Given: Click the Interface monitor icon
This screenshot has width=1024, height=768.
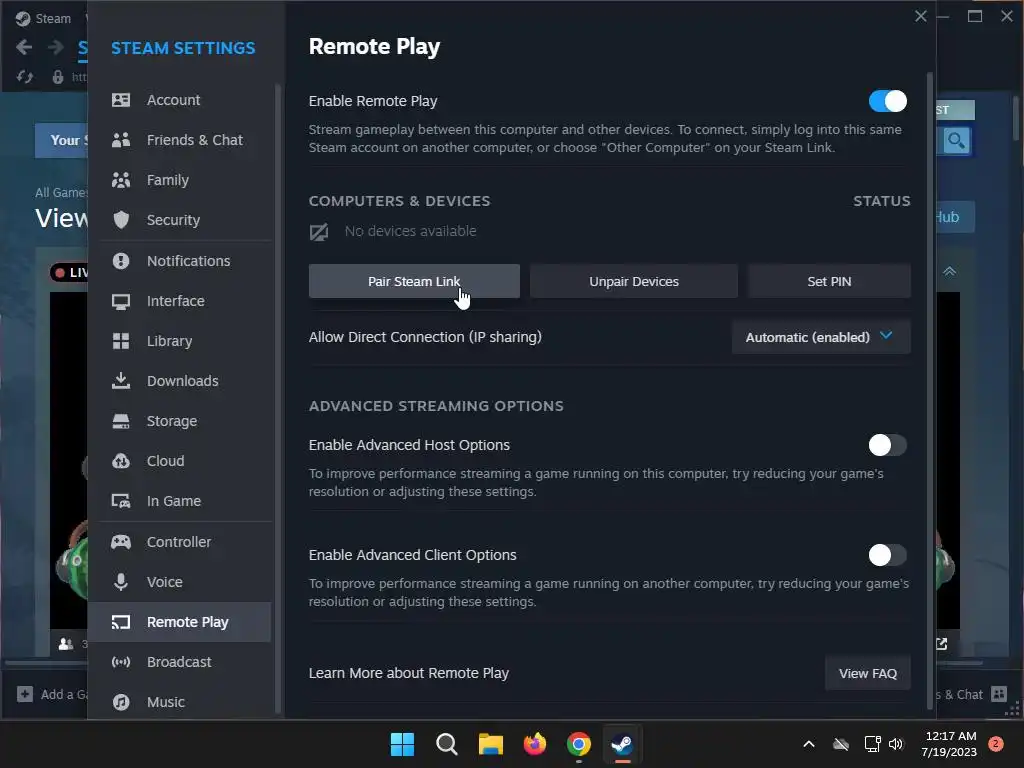Looking at the screenshot, I should (x=121, y=301).
